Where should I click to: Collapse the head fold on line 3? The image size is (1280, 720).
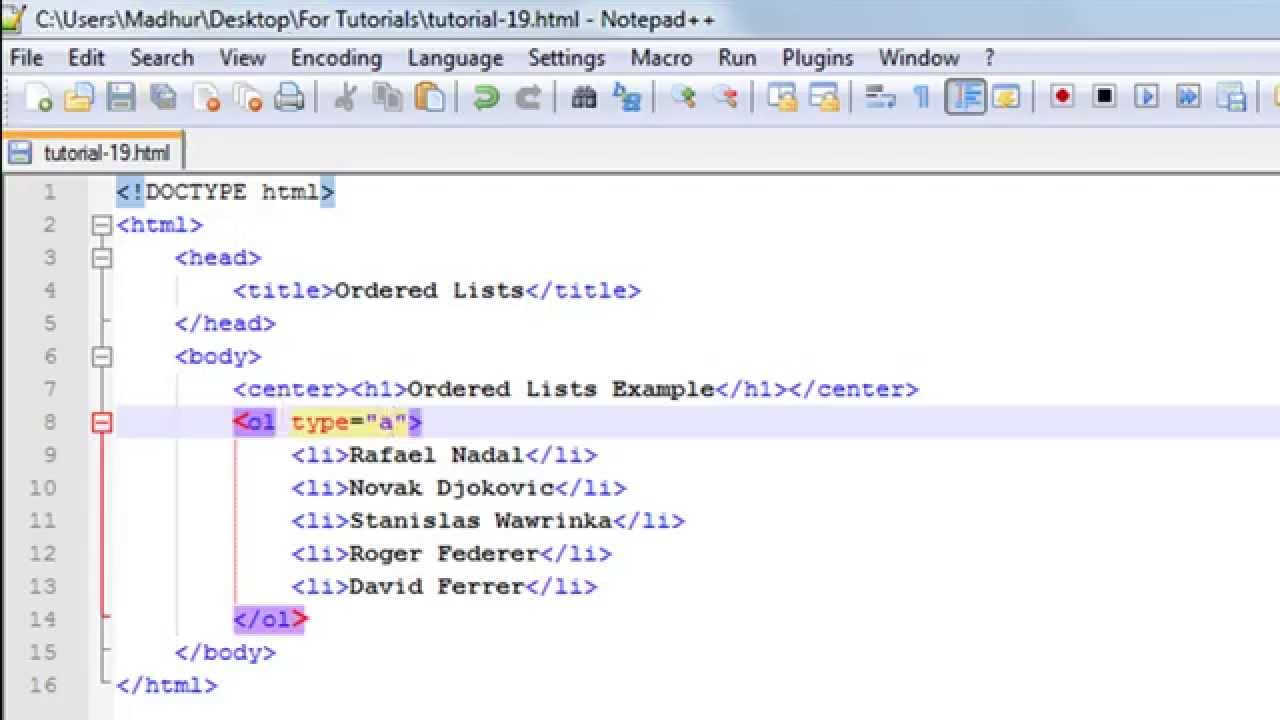101,259
